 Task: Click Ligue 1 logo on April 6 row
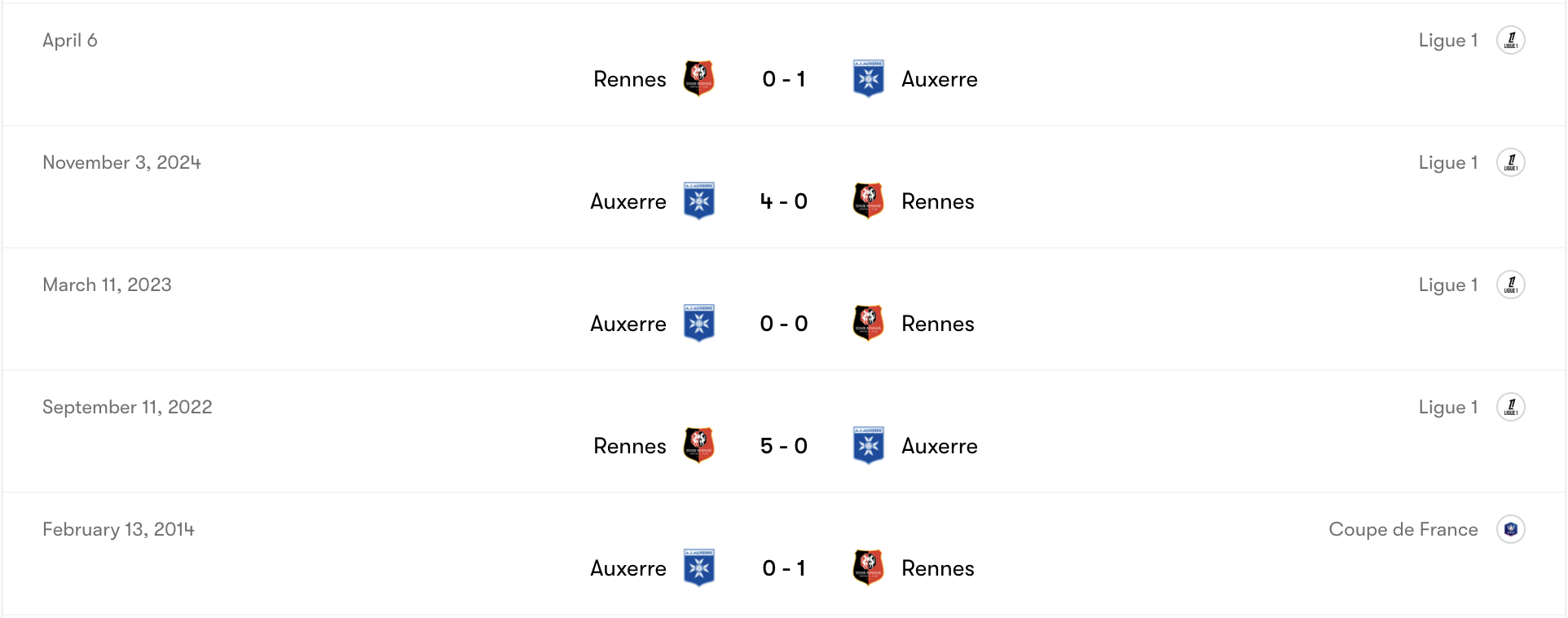point(1510,40)
